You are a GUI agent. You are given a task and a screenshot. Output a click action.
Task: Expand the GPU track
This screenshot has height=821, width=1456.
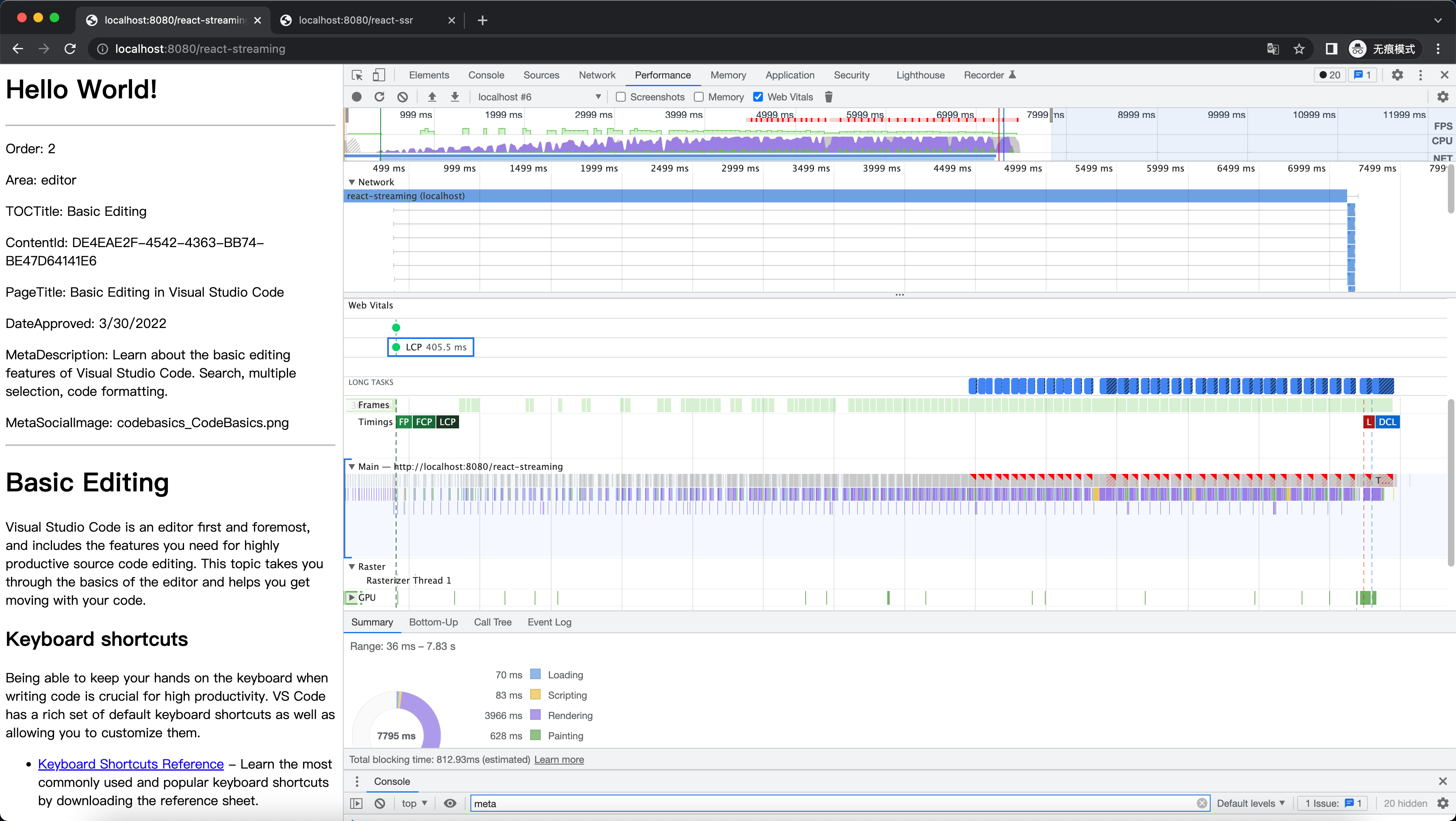351,597
